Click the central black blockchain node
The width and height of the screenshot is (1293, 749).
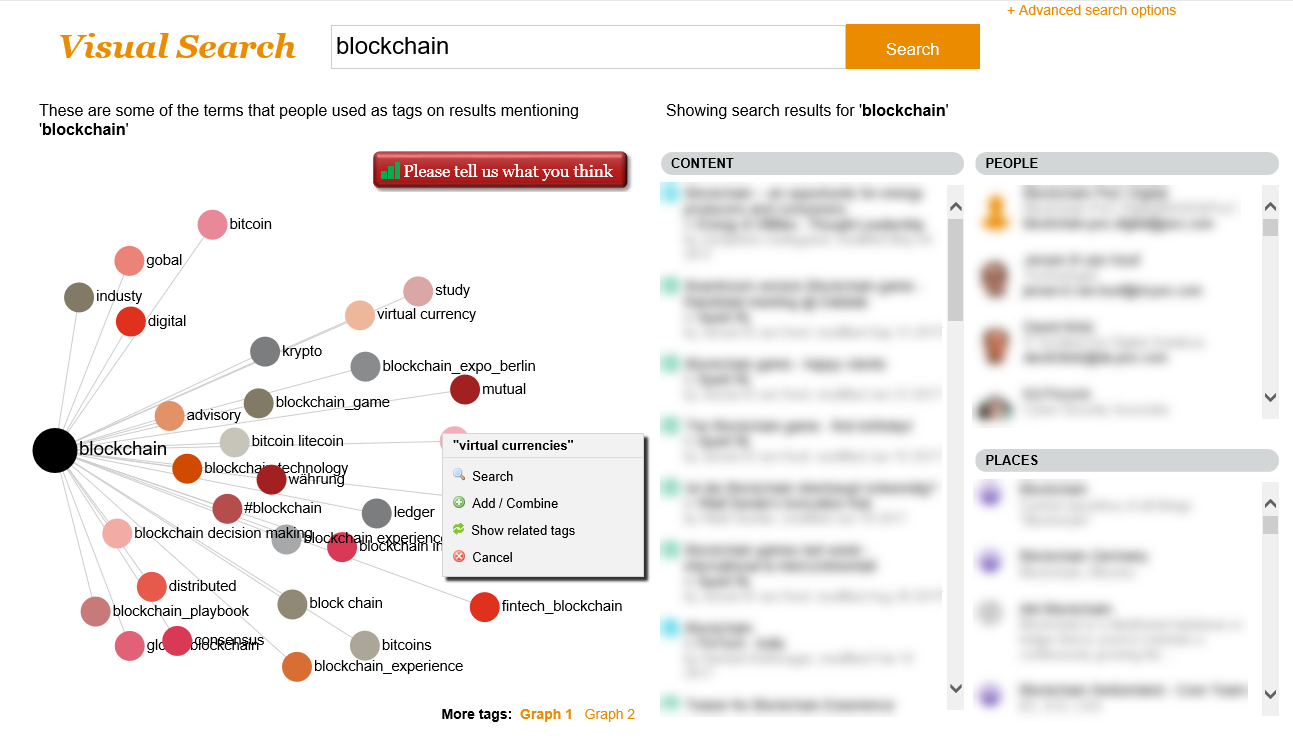pyautogui.click(x=54, y=450)
